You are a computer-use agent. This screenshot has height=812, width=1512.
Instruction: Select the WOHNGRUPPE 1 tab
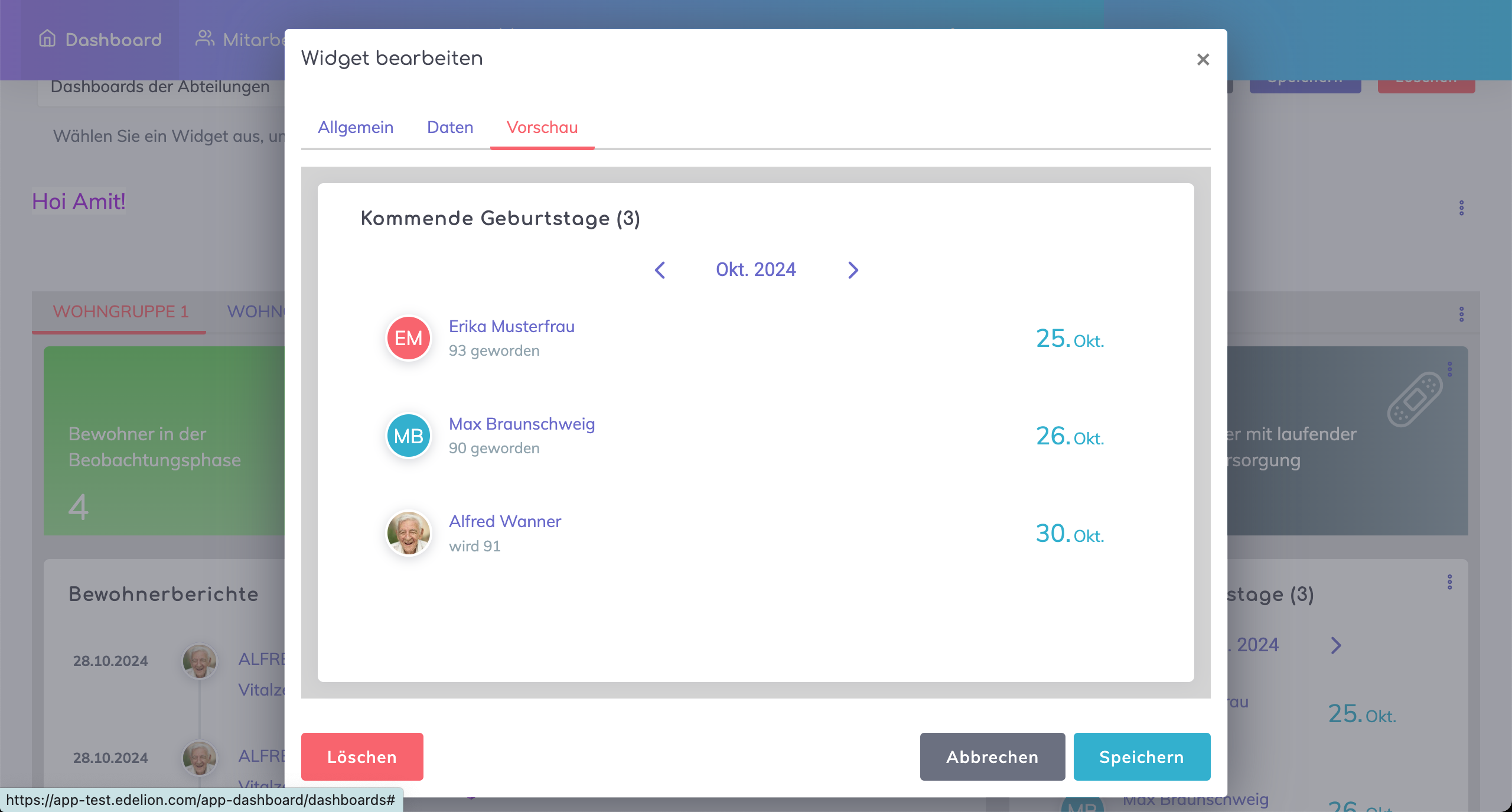[120, 311]
